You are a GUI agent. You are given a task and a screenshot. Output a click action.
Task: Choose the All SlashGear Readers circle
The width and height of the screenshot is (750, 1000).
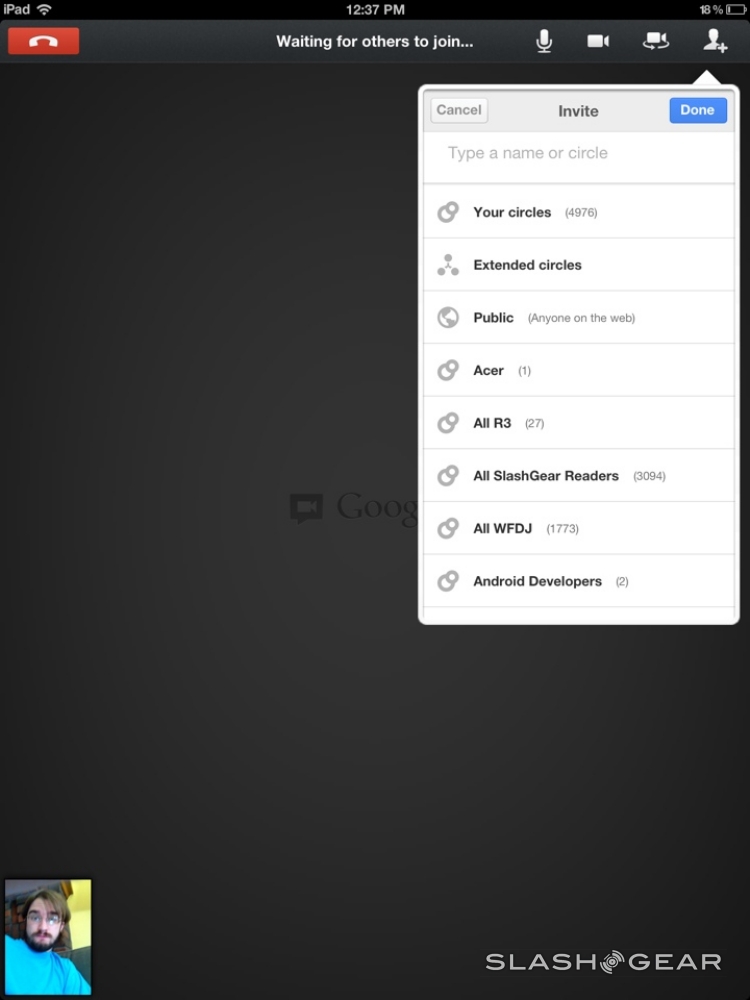[x=578, y=476]
